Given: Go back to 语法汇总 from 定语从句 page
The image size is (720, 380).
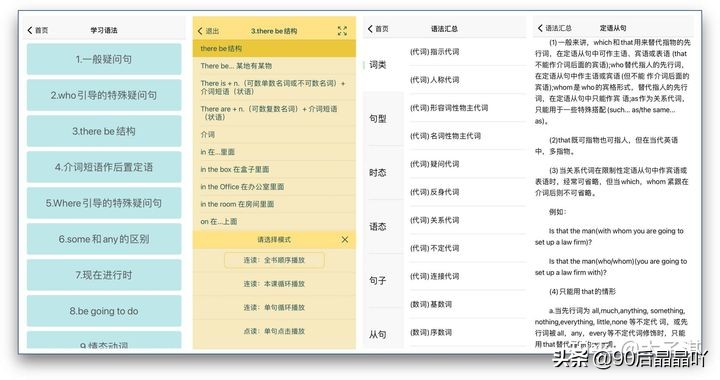Looking at the screenshot, I should click(x=540, y=28).
